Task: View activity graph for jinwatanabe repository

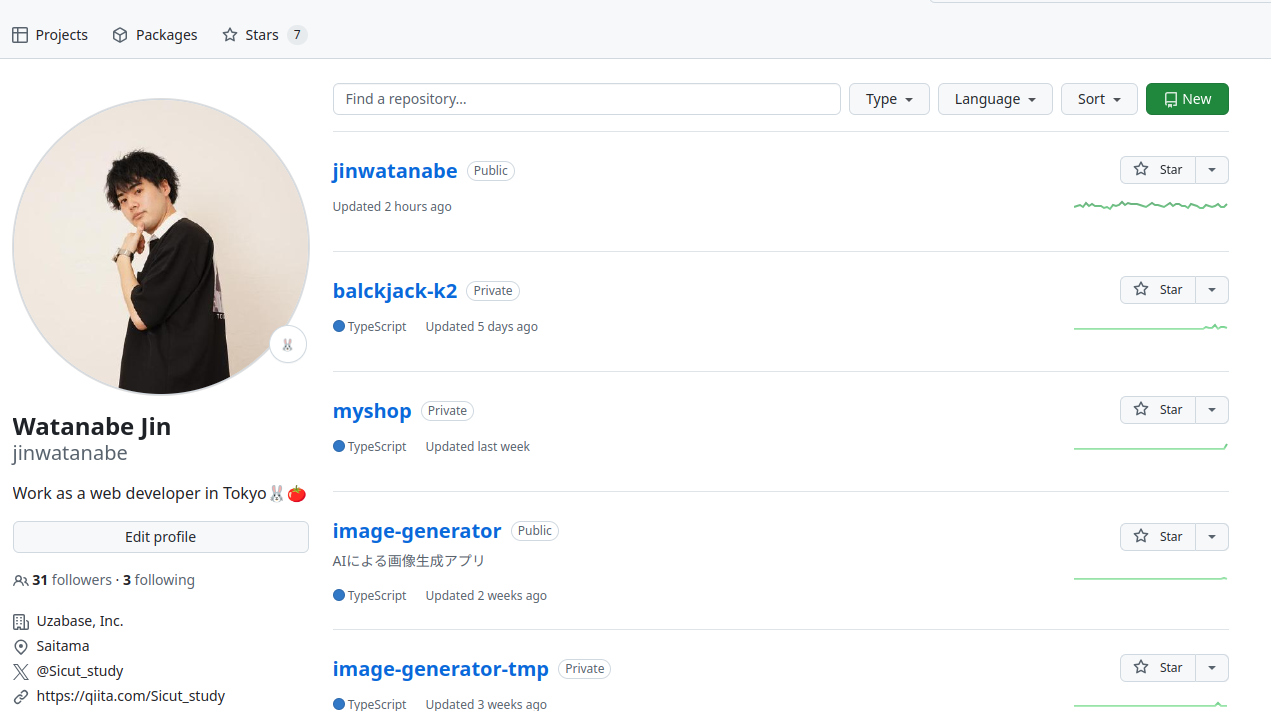Action: coord(1151,205)
